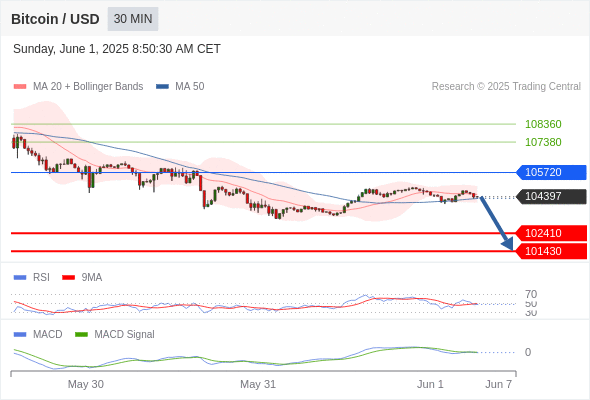This screenshot has width=590, height=400.
Task: Click the red 9MA legend marker
Action: click(x=68, y=278)
